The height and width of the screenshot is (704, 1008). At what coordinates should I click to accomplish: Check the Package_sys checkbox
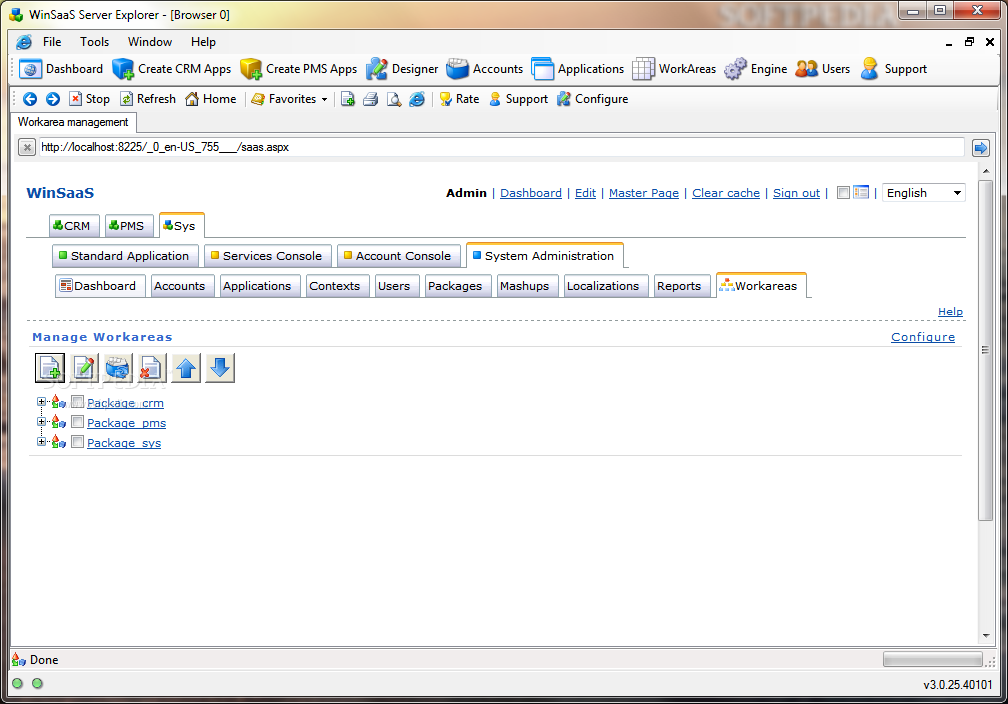point(77,442)
